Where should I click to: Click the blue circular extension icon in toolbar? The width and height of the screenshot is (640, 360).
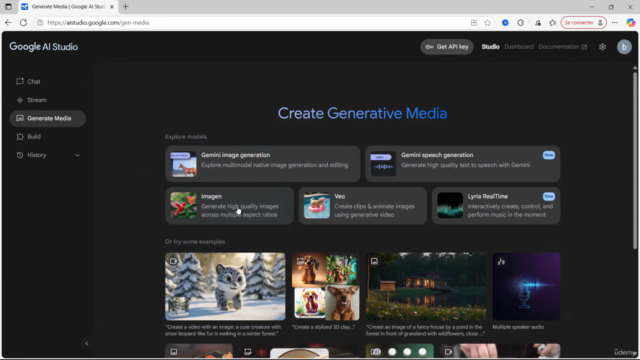[x=505, y=23]
